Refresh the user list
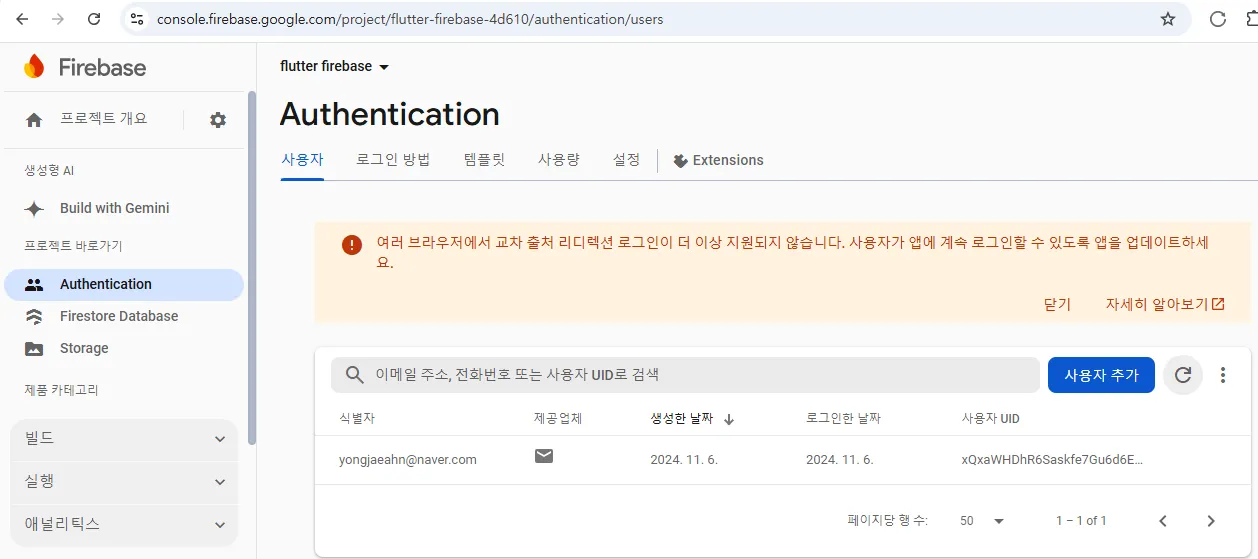 point(1183,375)
